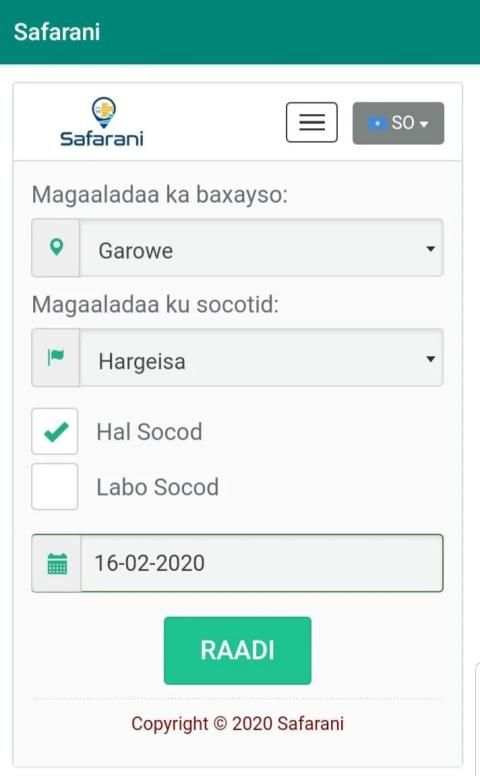Select the Labo Socod label text
Viewport: 480px width, 776px height.
[157, 487]
